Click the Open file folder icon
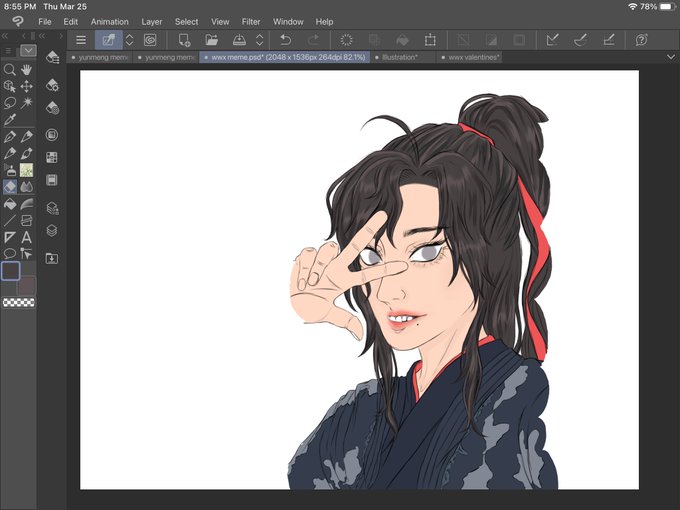 pos(212,40)
